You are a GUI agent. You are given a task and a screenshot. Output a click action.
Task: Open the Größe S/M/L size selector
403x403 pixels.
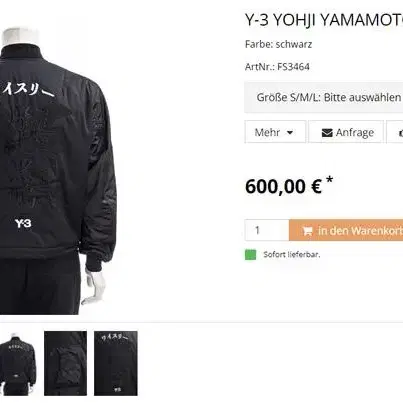click(x=324, y=97)
